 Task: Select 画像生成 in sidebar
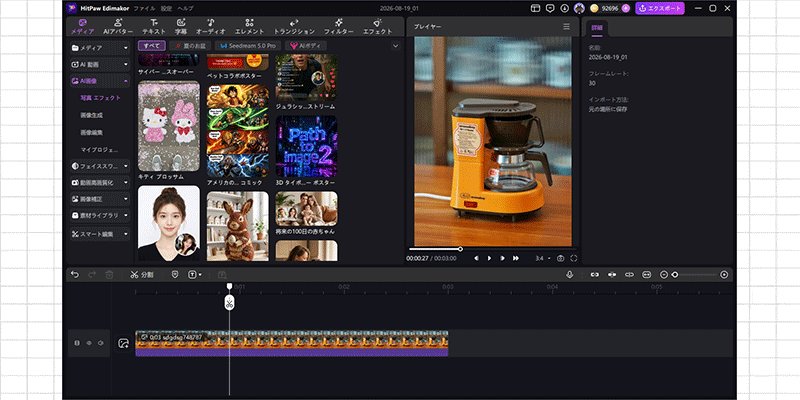click(x=91, y=115)
